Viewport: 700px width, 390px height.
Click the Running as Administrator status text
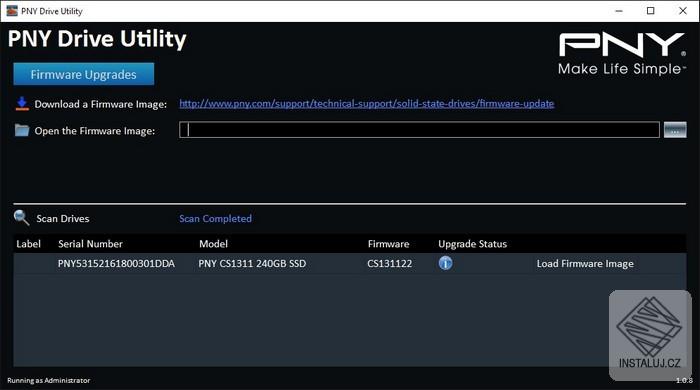point(49,380)
